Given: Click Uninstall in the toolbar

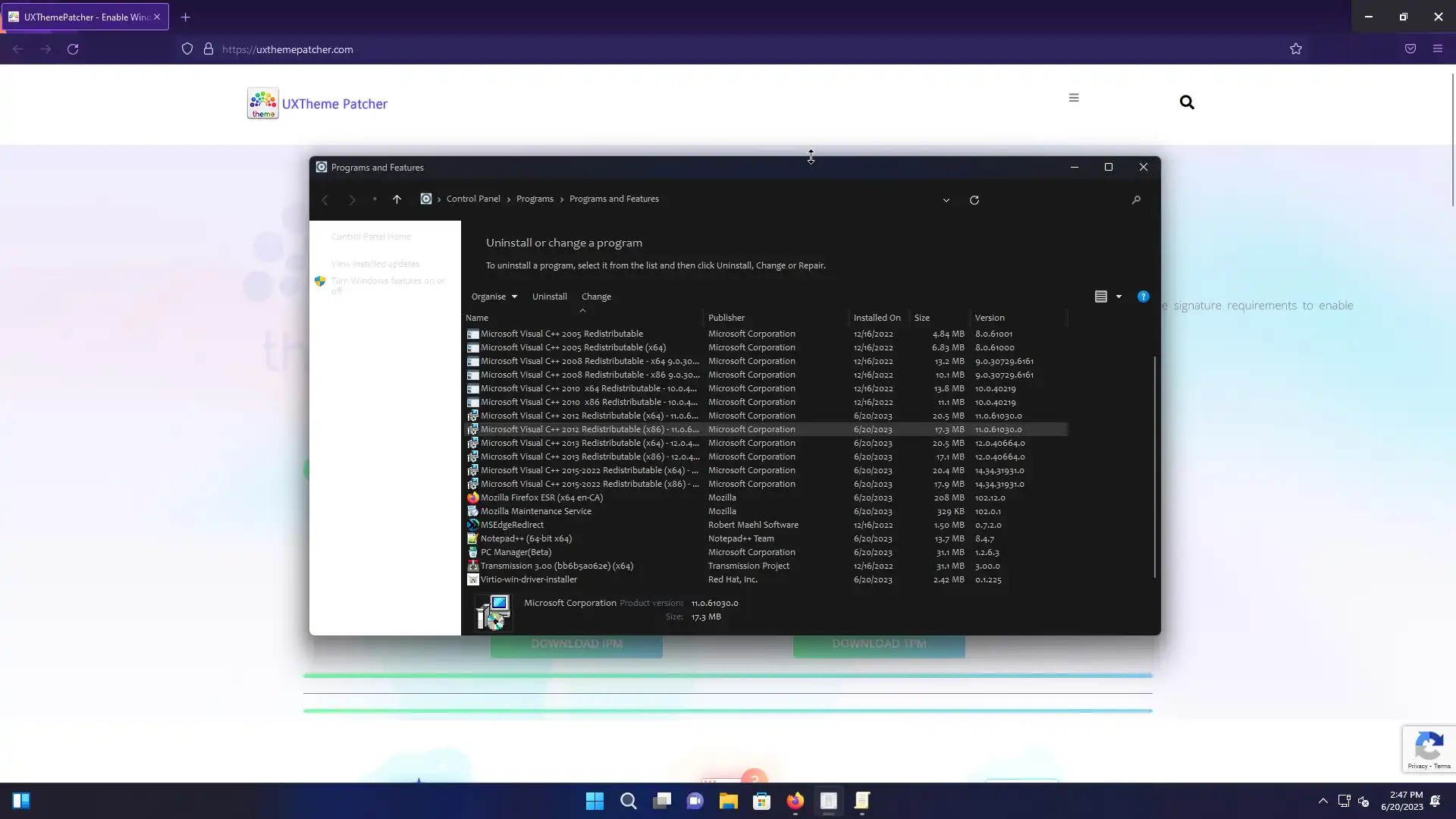Looking at the screenshot, I should [x=549, y=297].
